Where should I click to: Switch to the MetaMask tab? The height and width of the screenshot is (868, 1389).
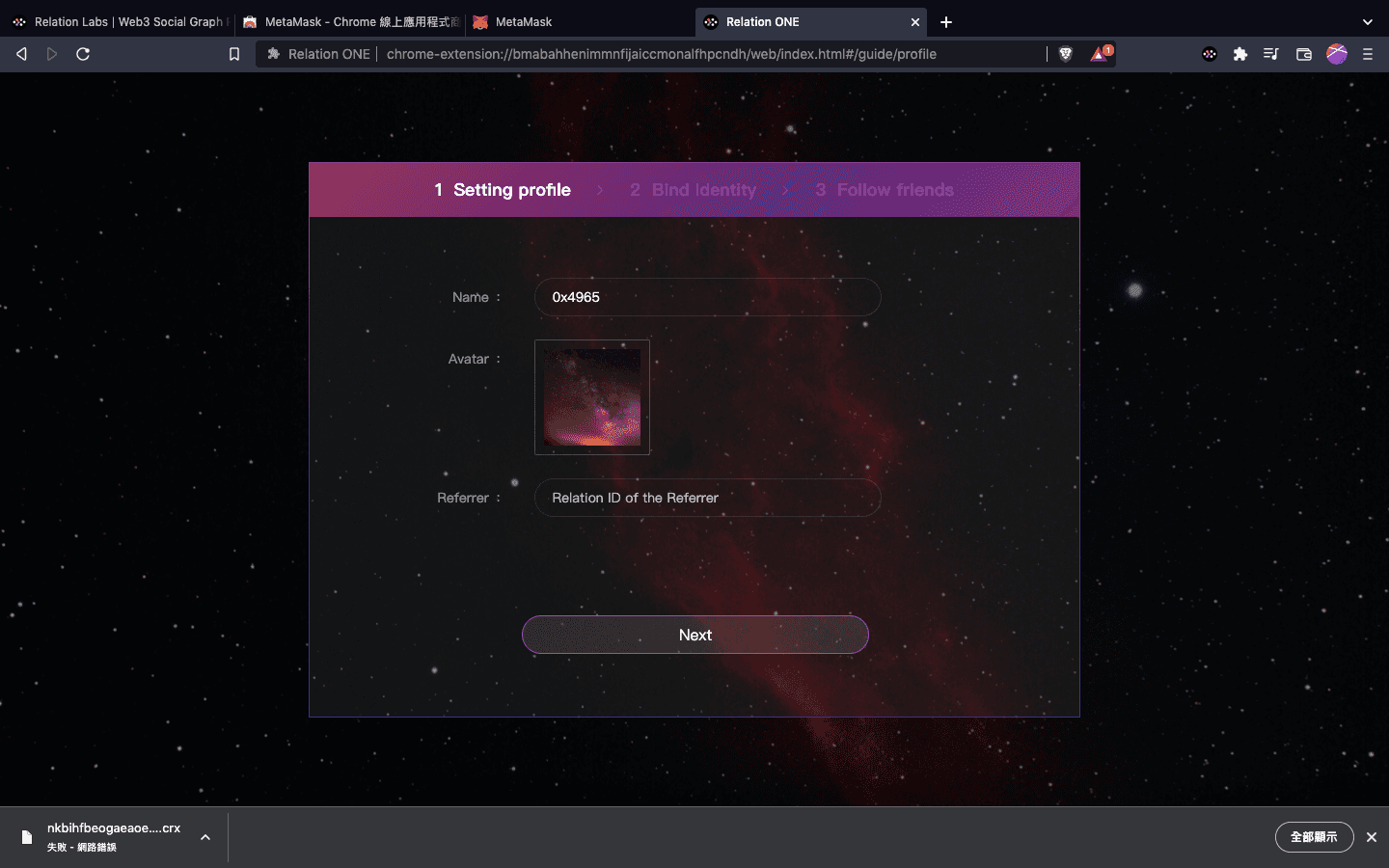coord(579,21)
